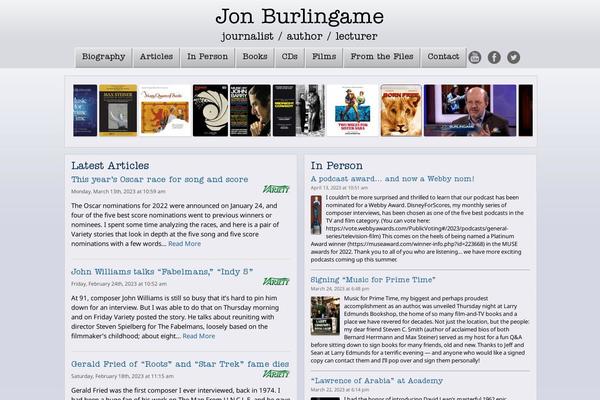Screen dimensions: 600x400
Task: Click Variety logo beside Oscar race article
Action: click(276, 189)
